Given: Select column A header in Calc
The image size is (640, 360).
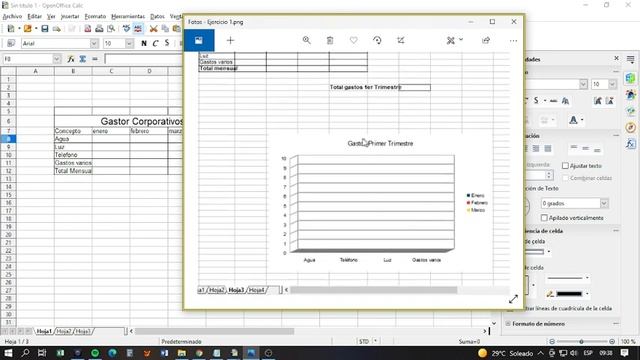Looking at the screenshot, I should click(35, 71).
